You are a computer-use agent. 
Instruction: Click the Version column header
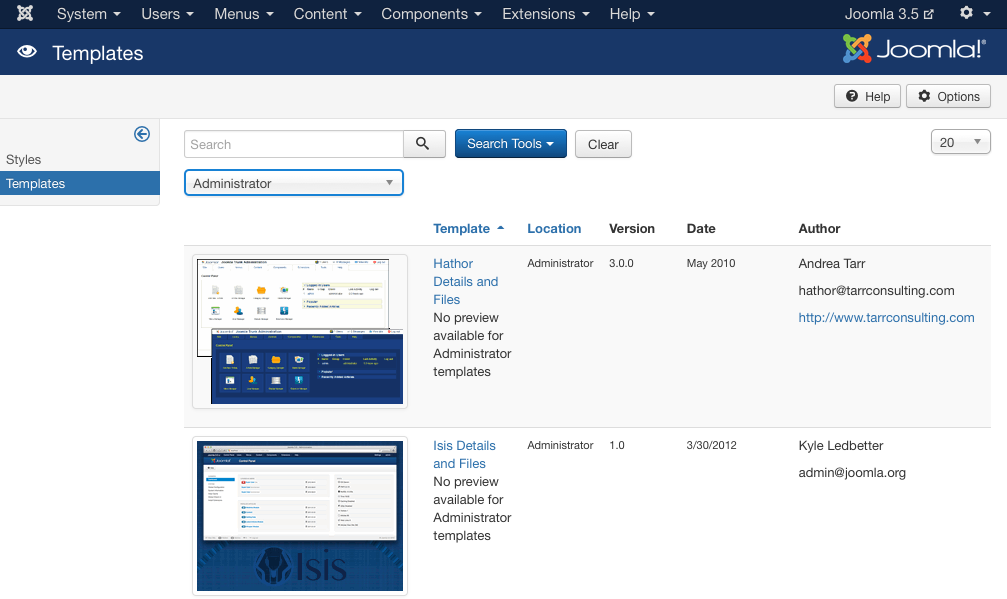point(632,229)
